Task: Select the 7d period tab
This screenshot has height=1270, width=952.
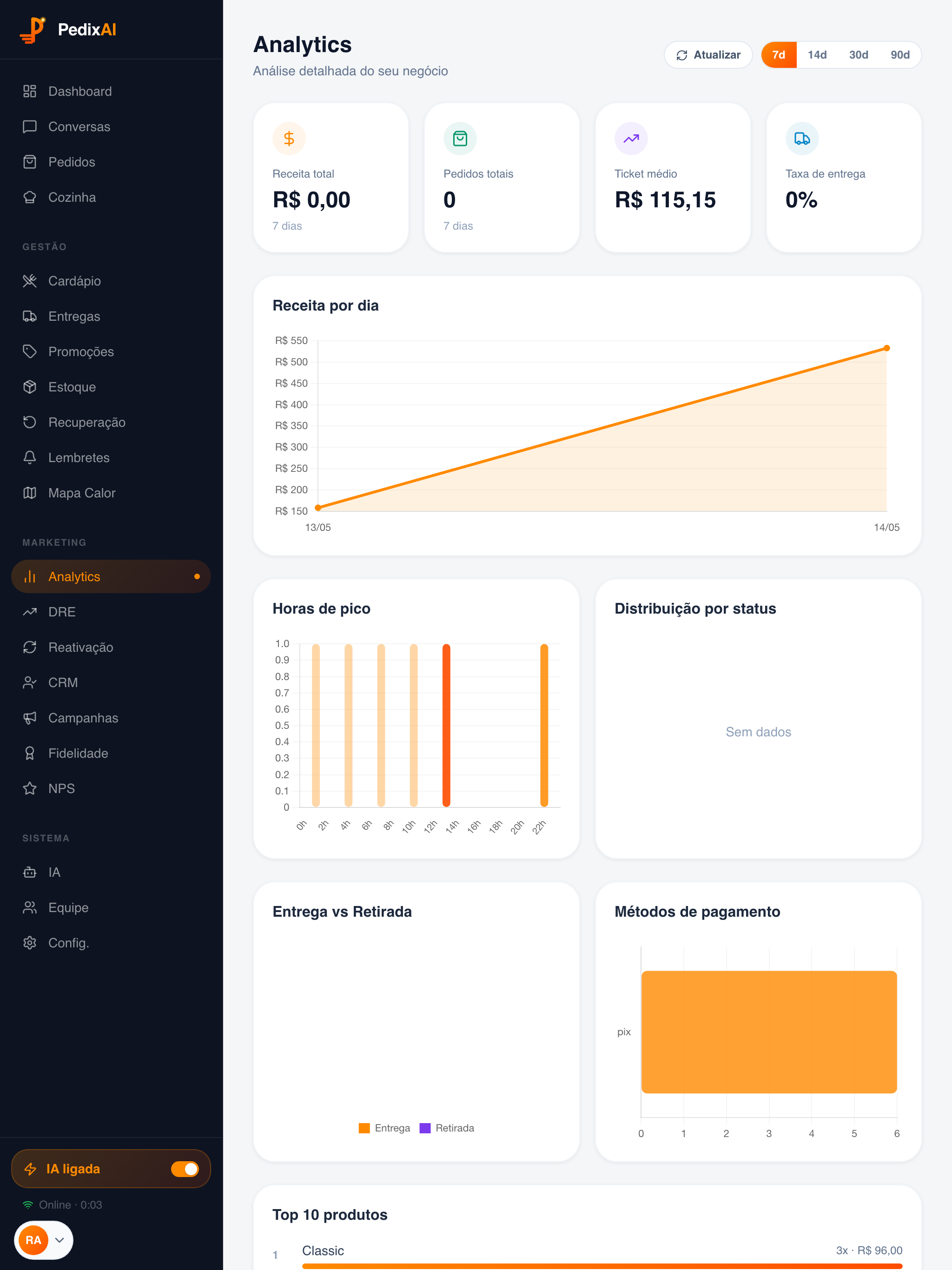Action: (x=779, y=55)
